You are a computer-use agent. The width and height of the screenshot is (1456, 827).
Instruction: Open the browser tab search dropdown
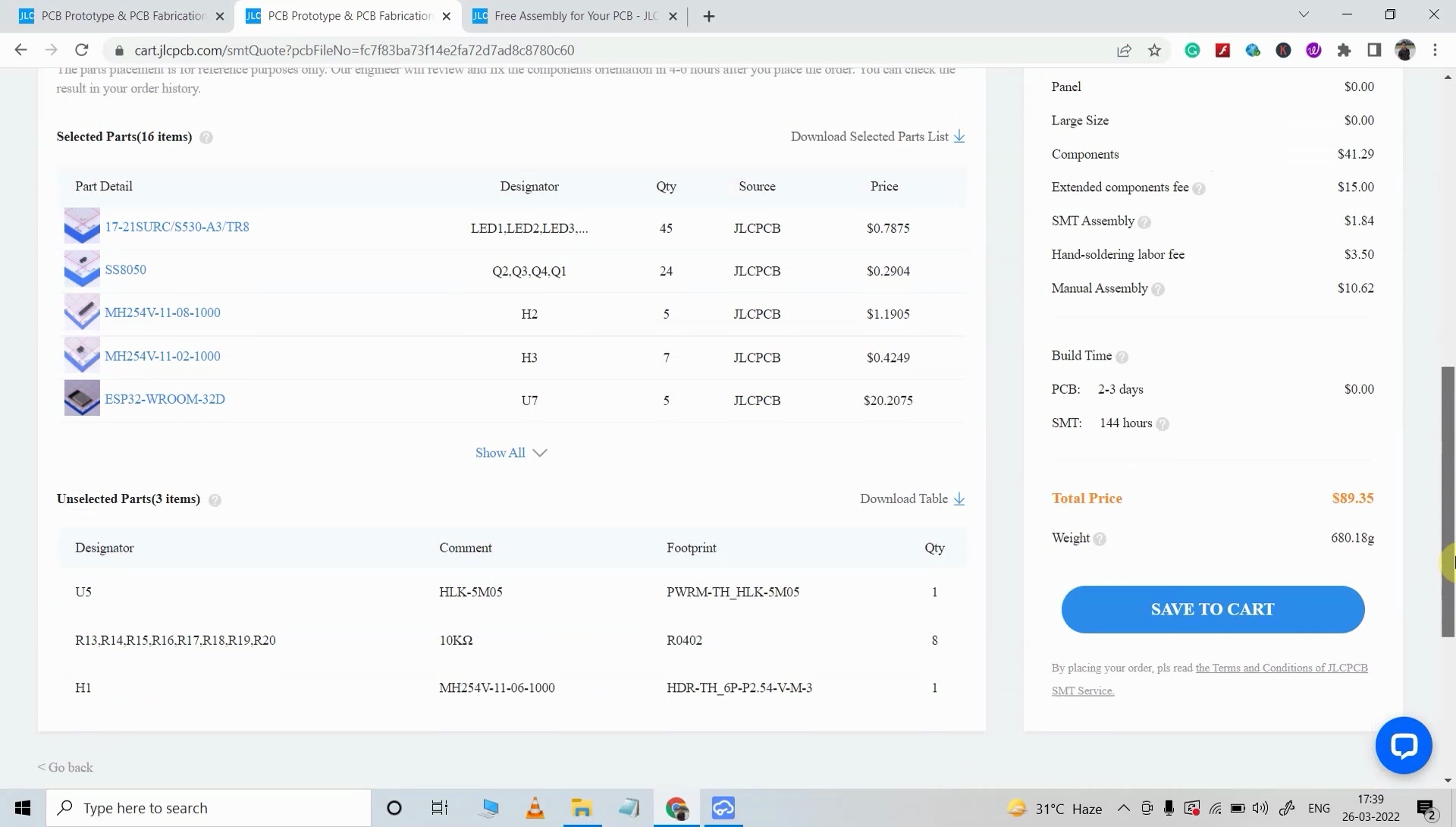click(1304, 14)
